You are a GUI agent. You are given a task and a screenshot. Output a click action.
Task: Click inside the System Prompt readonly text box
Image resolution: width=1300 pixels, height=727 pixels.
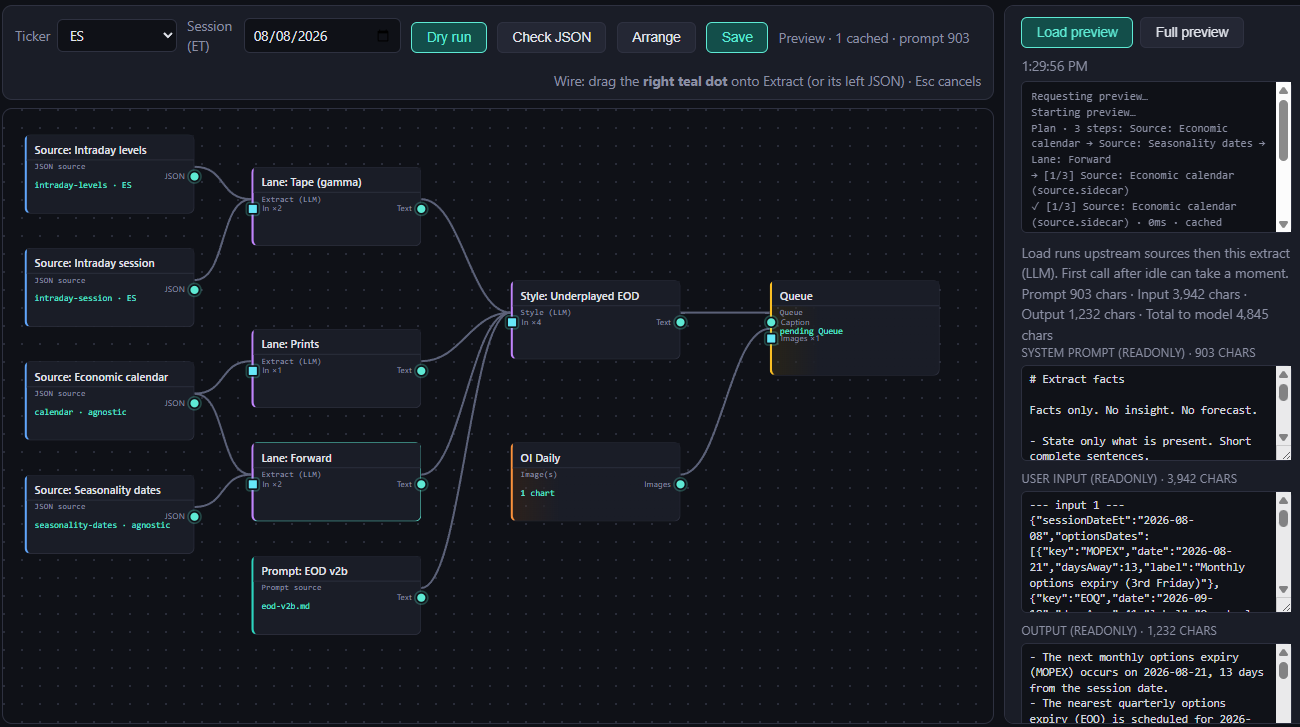1150,413
